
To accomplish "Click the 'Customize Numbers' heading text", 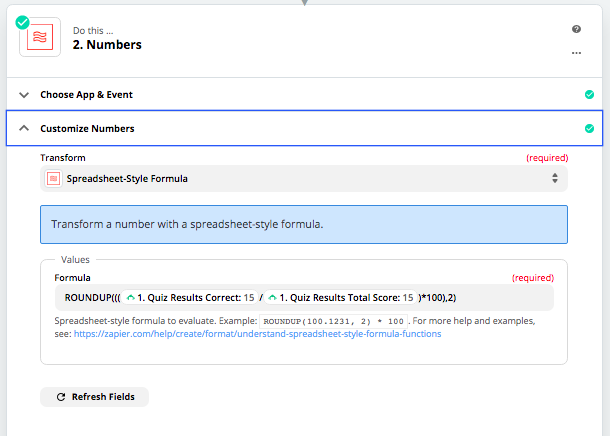I will click(87, 129).
